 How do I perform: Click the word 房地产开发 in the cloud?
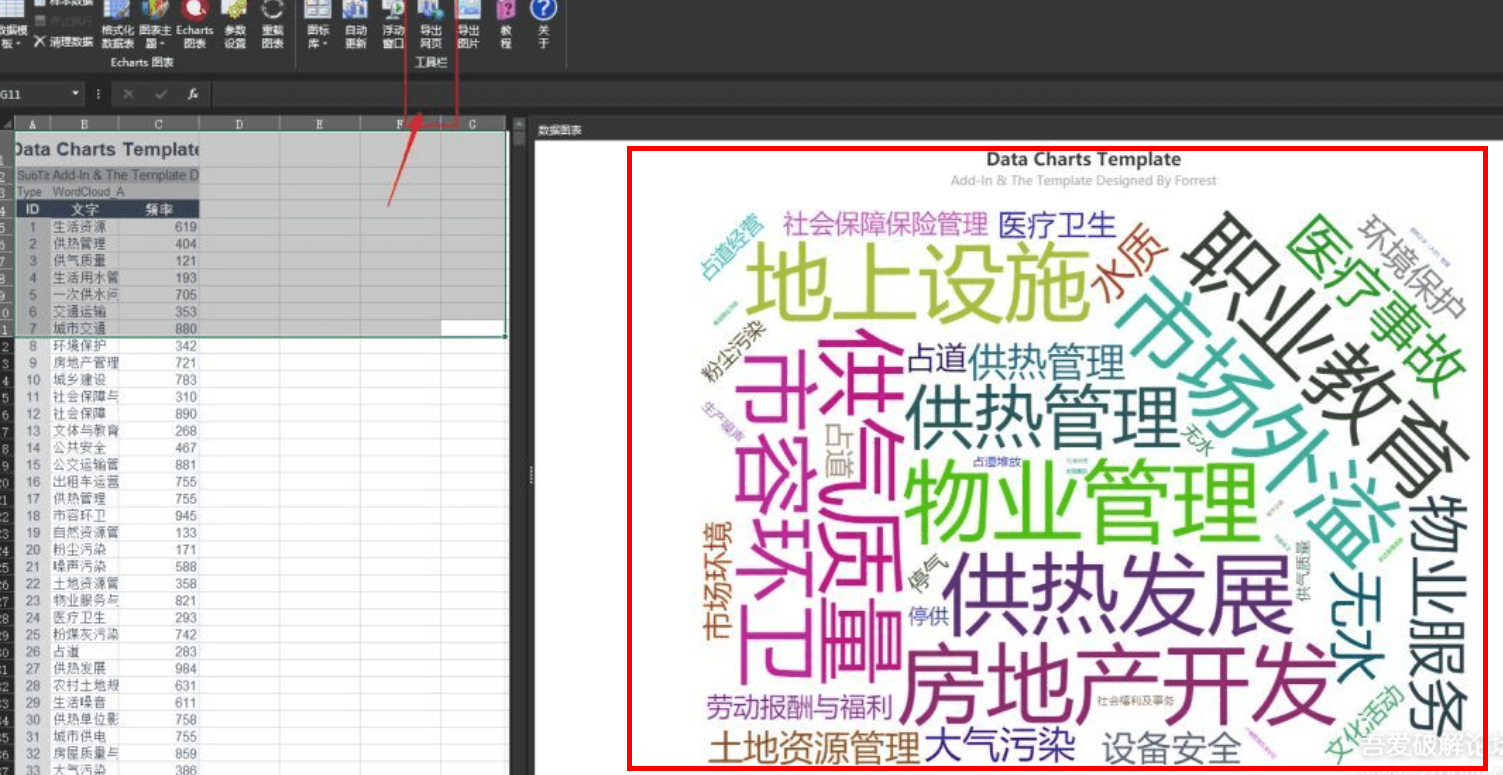pos(1116,686)
